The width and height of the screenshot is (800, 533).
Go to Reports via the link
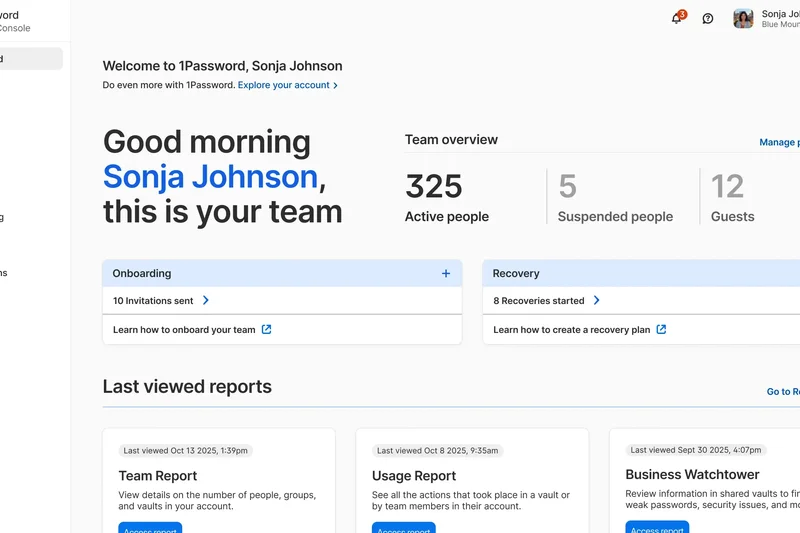(782, 392)
